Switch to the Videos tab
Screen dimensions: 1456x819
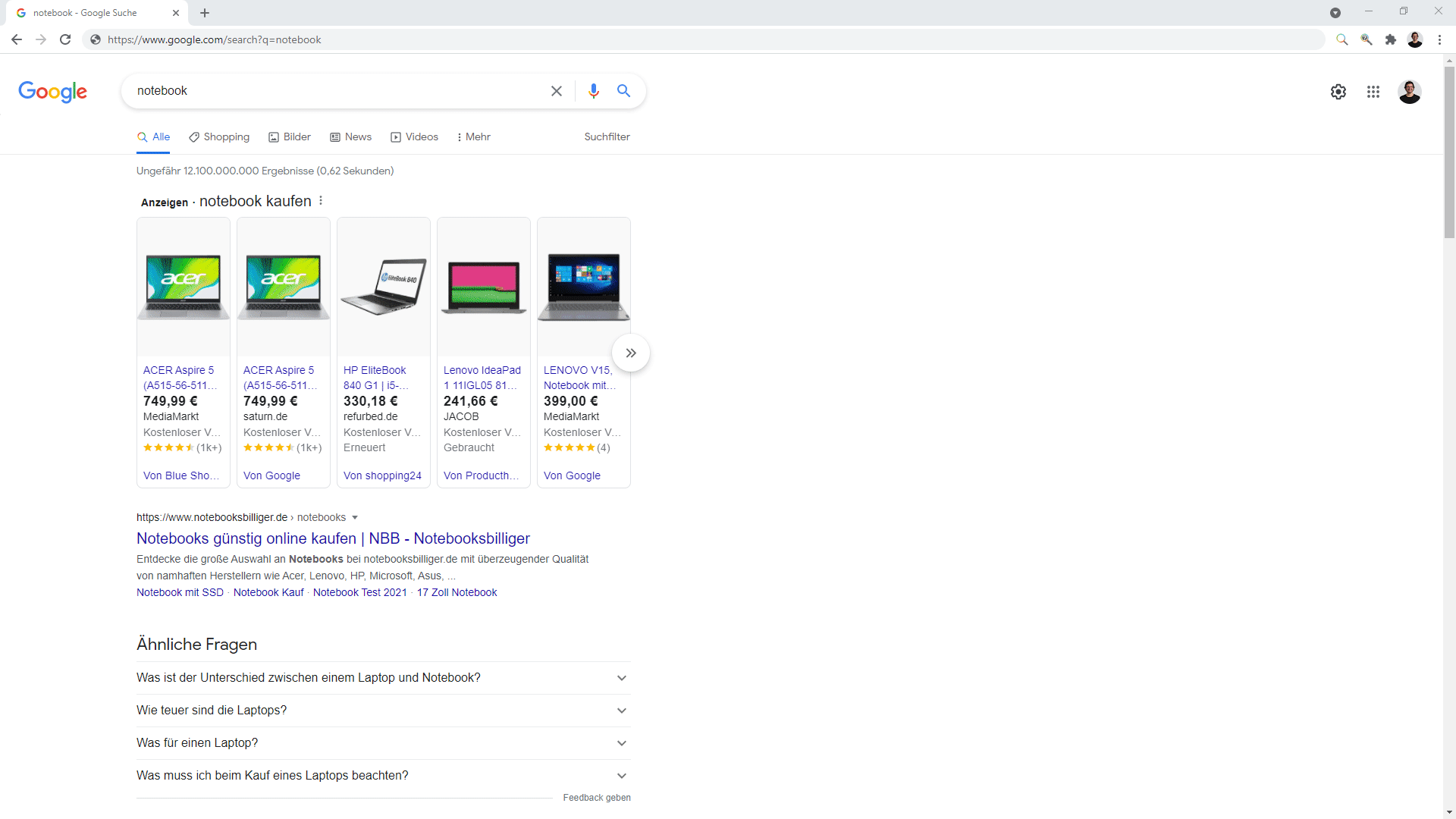click(x=414, y=137)
